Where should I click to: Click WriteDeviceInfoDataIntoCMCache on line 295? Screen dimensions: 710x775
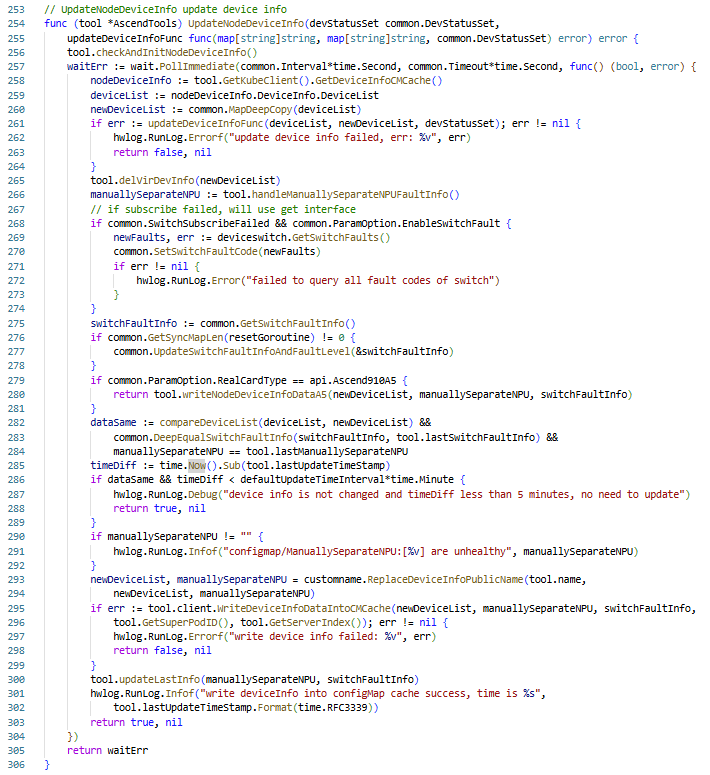click(x=304, y=608)
